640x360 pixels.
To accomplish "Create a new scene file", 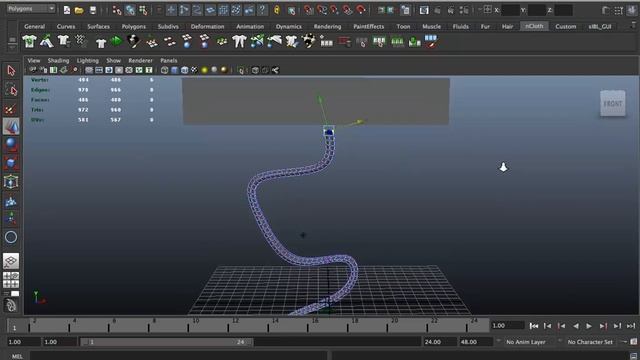I will [67, 10].
